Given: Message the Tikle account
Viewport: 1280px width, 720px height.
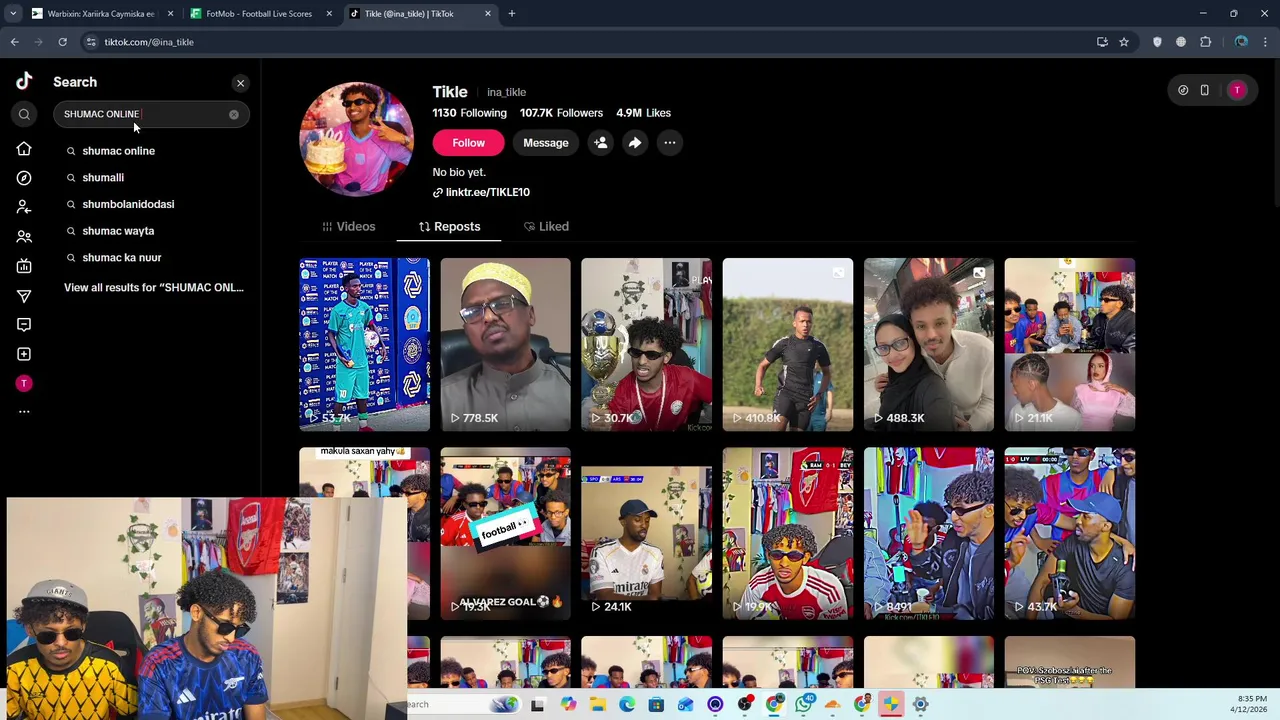Looking at the screenshot, I should [546, 143].
